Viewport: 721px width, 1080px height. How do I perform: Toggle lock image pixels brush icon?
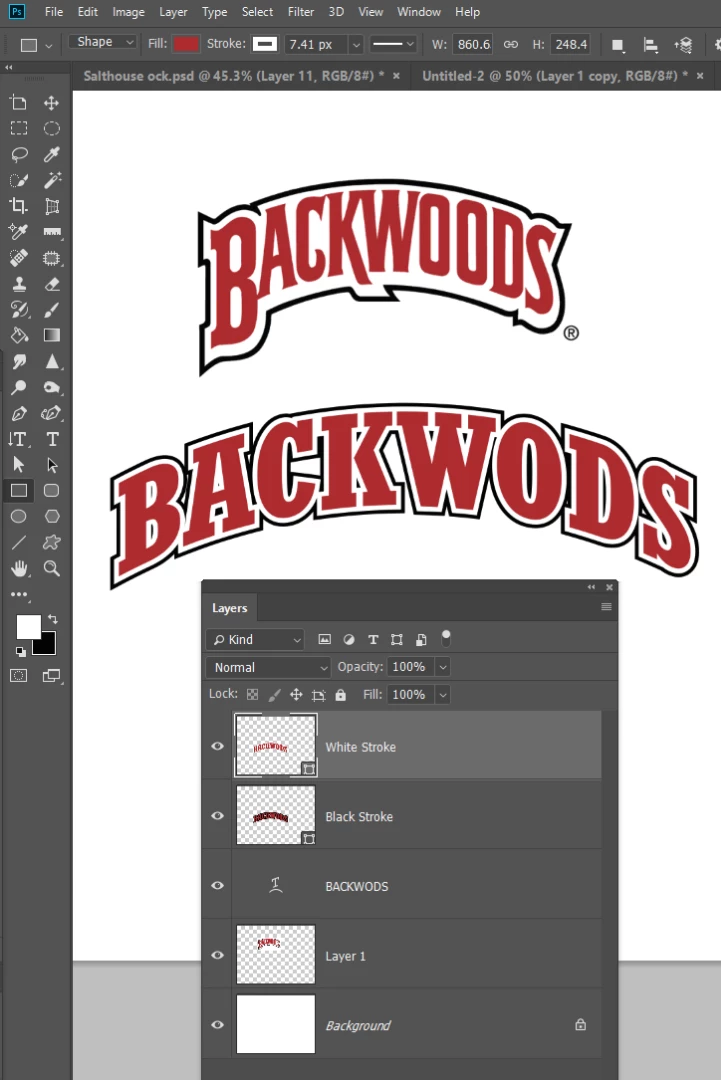pos(275,694)
